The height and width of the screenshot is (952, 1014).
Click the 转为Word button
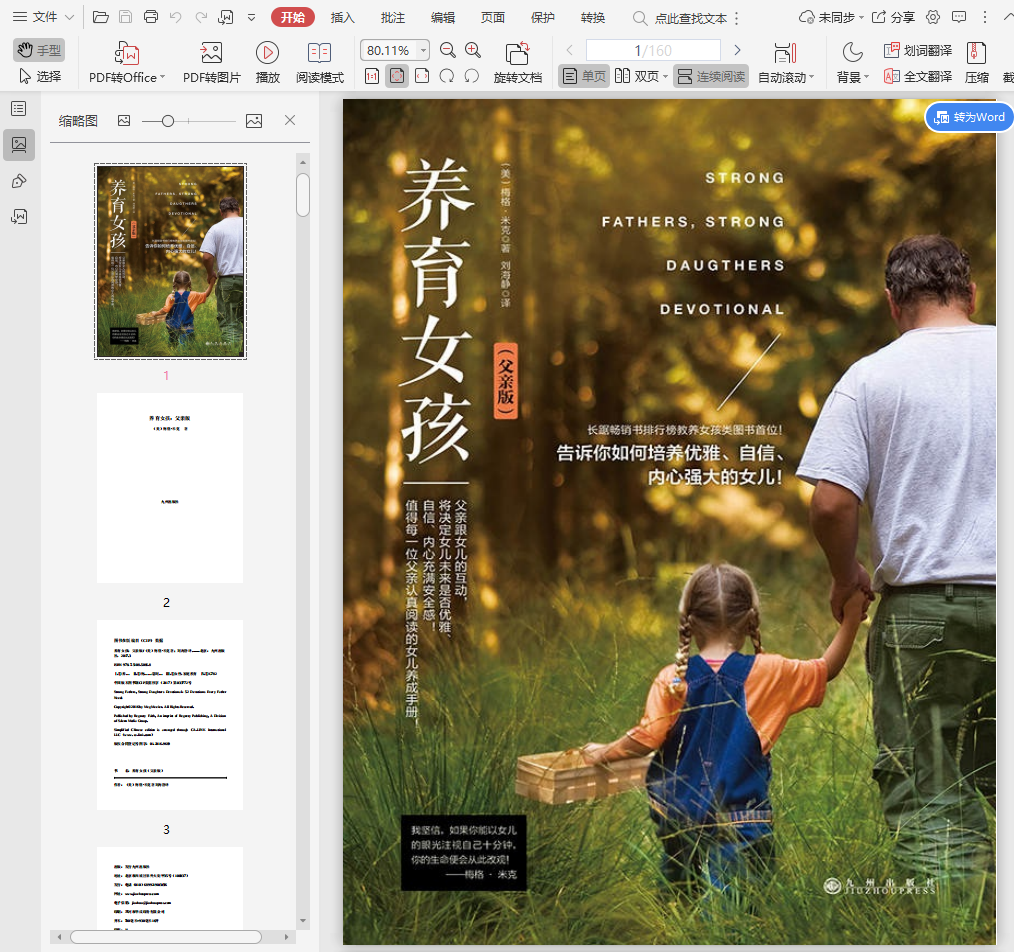(969, 117)
